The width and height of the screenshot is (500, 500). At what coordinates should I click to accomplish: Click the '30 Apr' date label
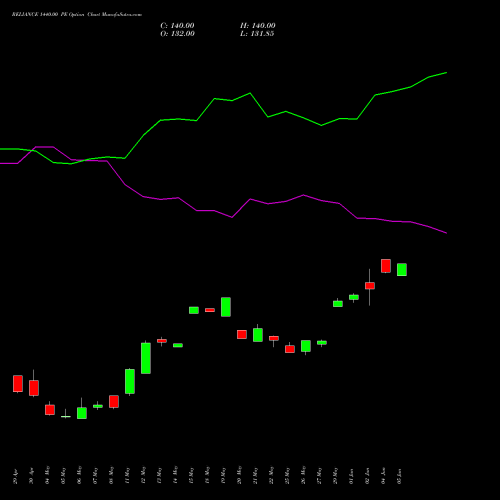point(31,476)
